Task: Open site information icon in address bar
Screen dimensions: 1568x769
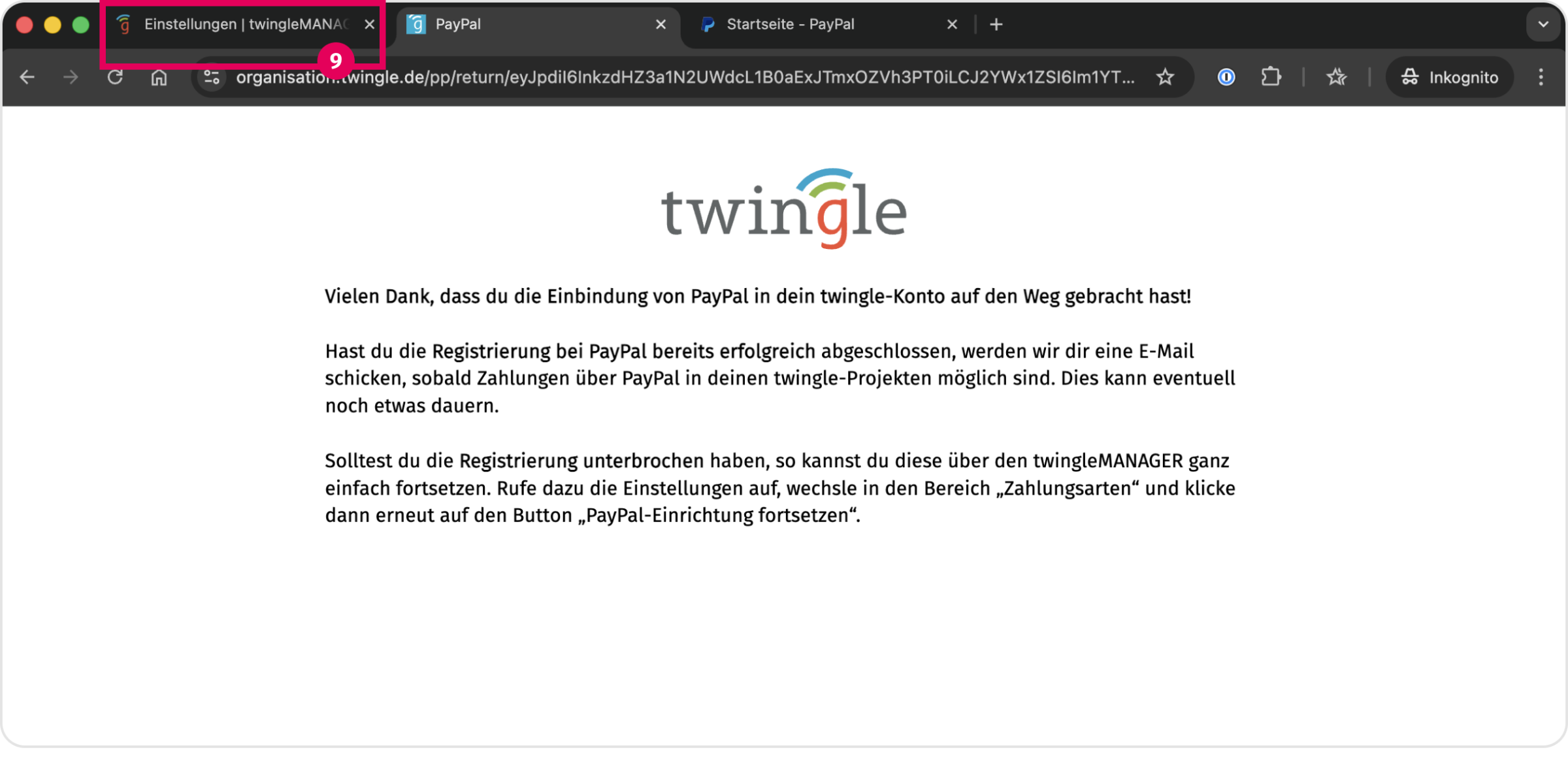Action: (x=212, y=78)
